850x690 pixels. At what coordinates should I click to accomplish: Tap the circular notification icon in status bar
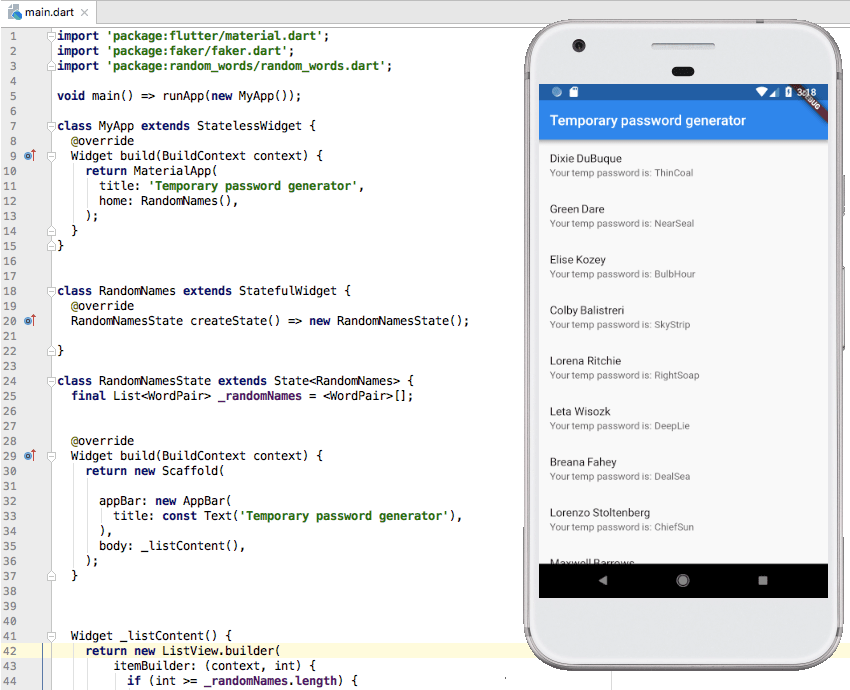click(x=557, y=92)
